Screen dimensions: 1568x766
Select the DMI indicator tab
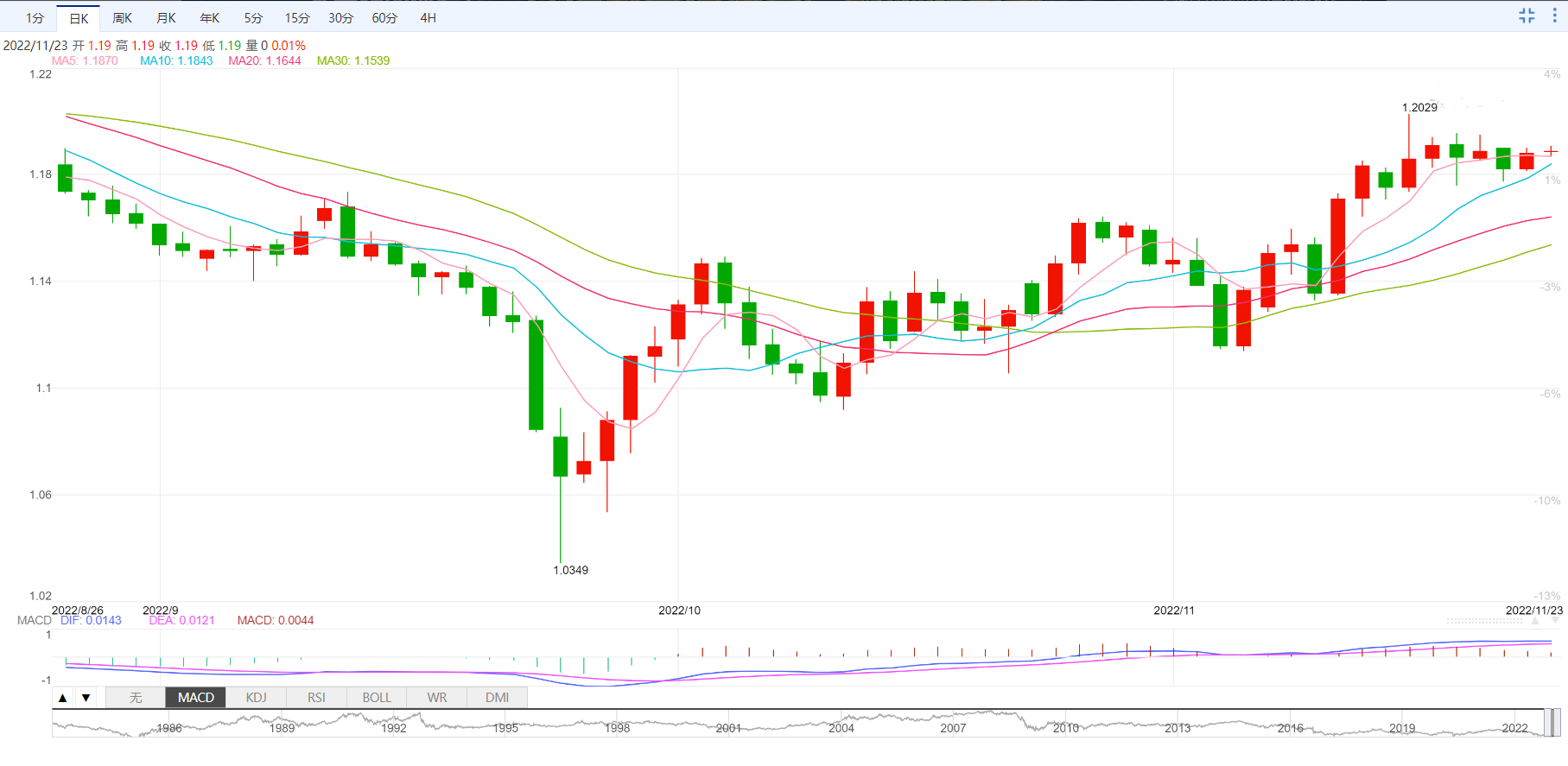point(498,698)
